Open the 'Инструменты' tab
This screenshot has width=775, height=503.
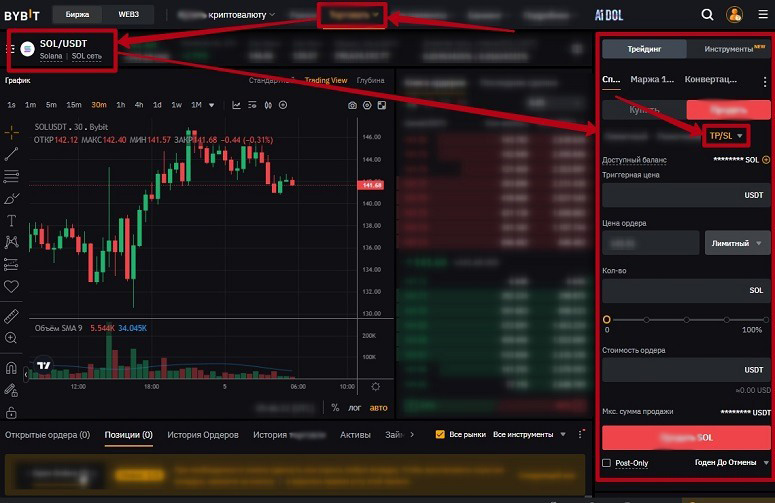click(x=729, y=49)
